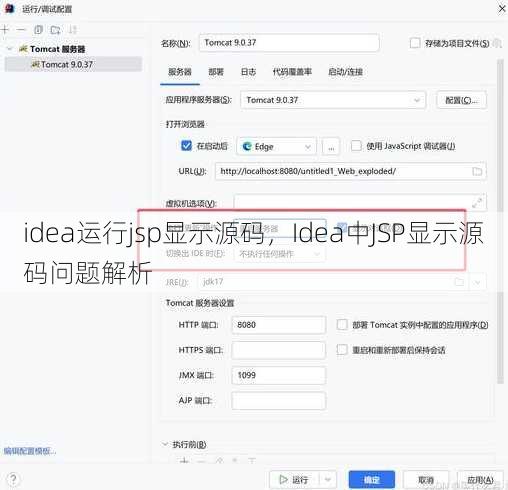
Task: Click the Configure button for application server
Action: tap(461, 100)
